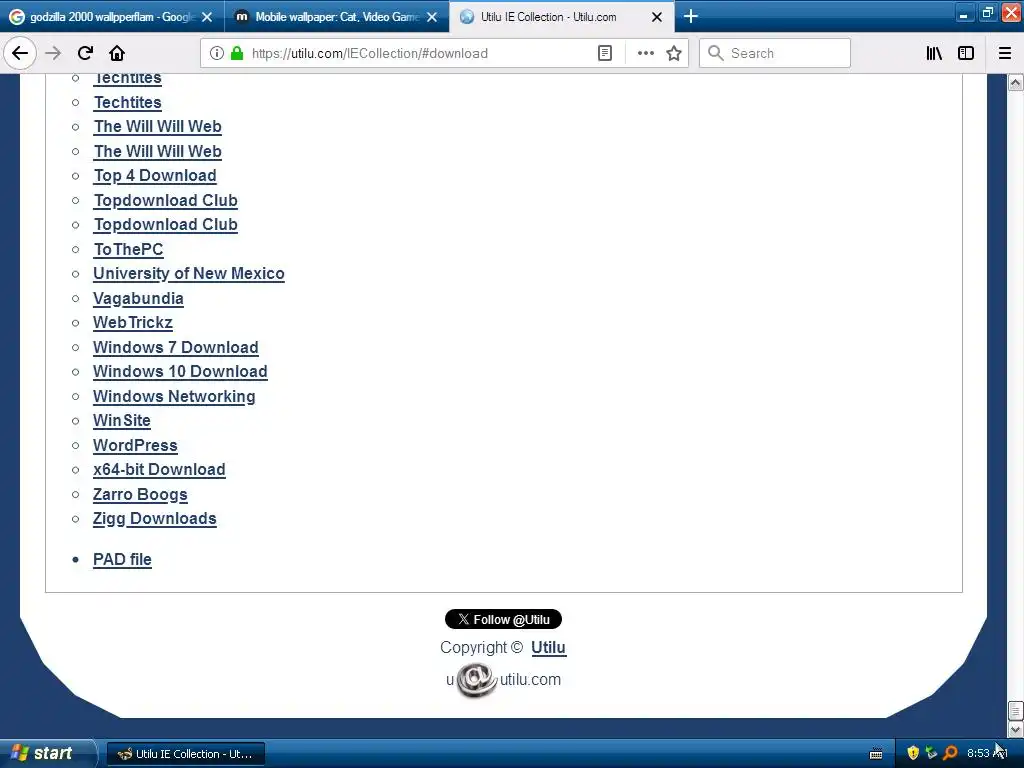Open the Zigg Downloads link
The height and width of the screenshot is (768, 1024).
coord(155,519)
